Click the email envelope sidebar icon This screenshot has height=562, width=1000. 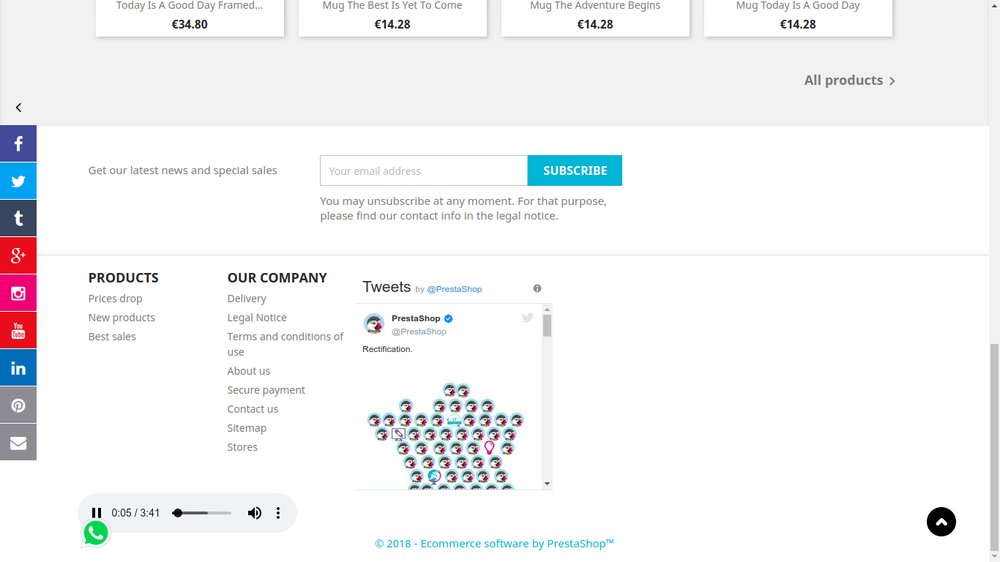[18, 442]
